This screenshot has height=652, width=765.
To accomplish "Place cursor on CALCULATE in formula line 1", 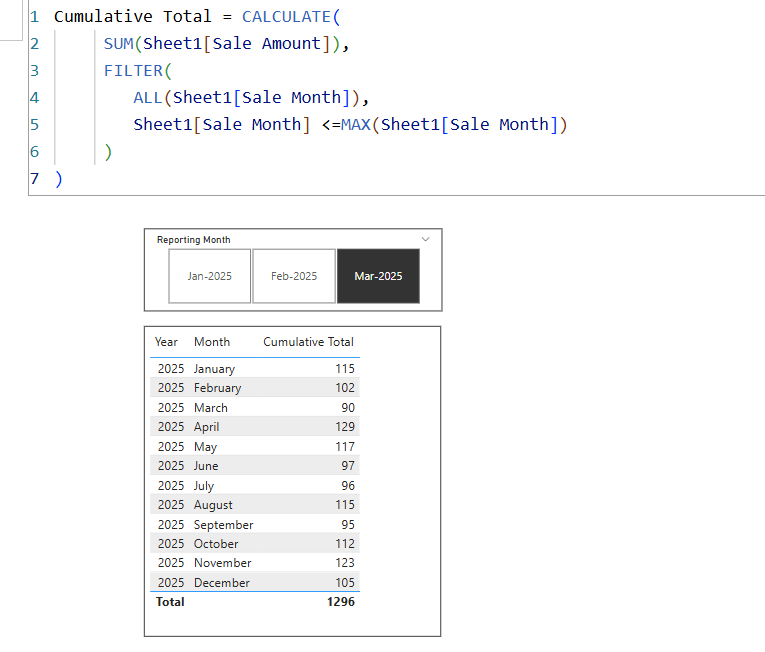I will click(x=286, y=17).
